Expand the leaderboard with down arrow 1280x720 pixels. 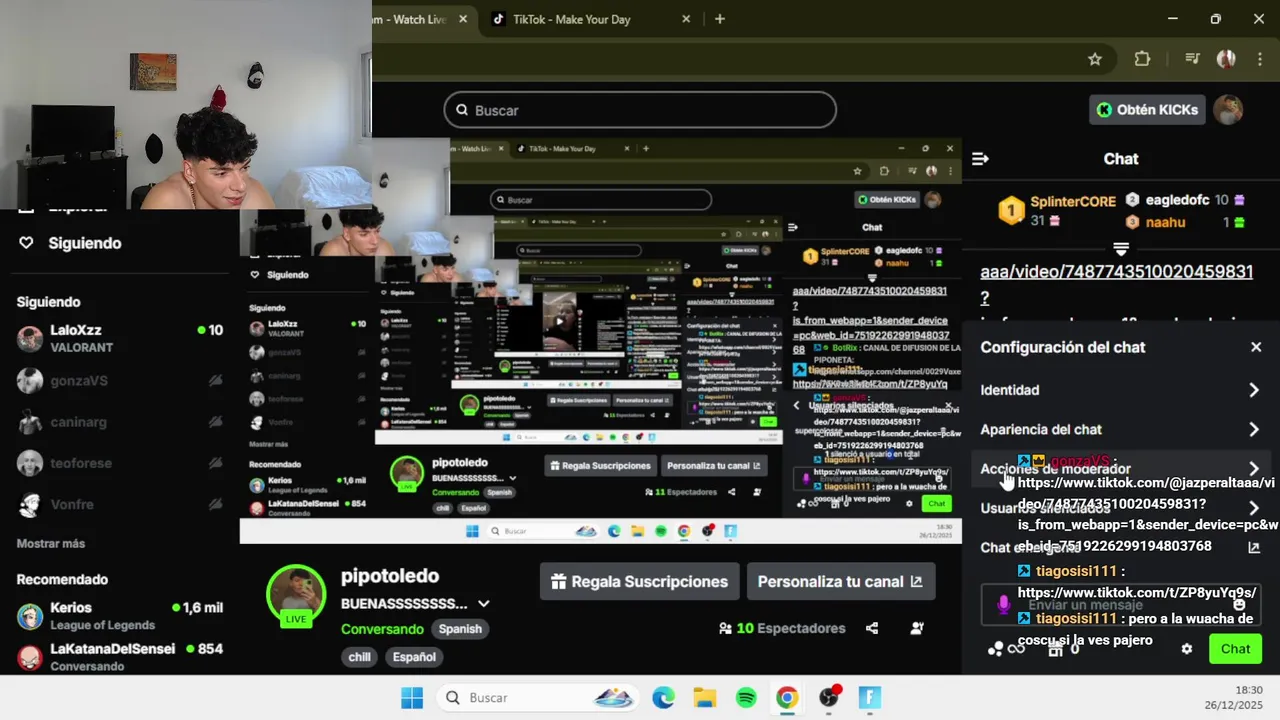pyautogui.click(x=1120, y=249)
